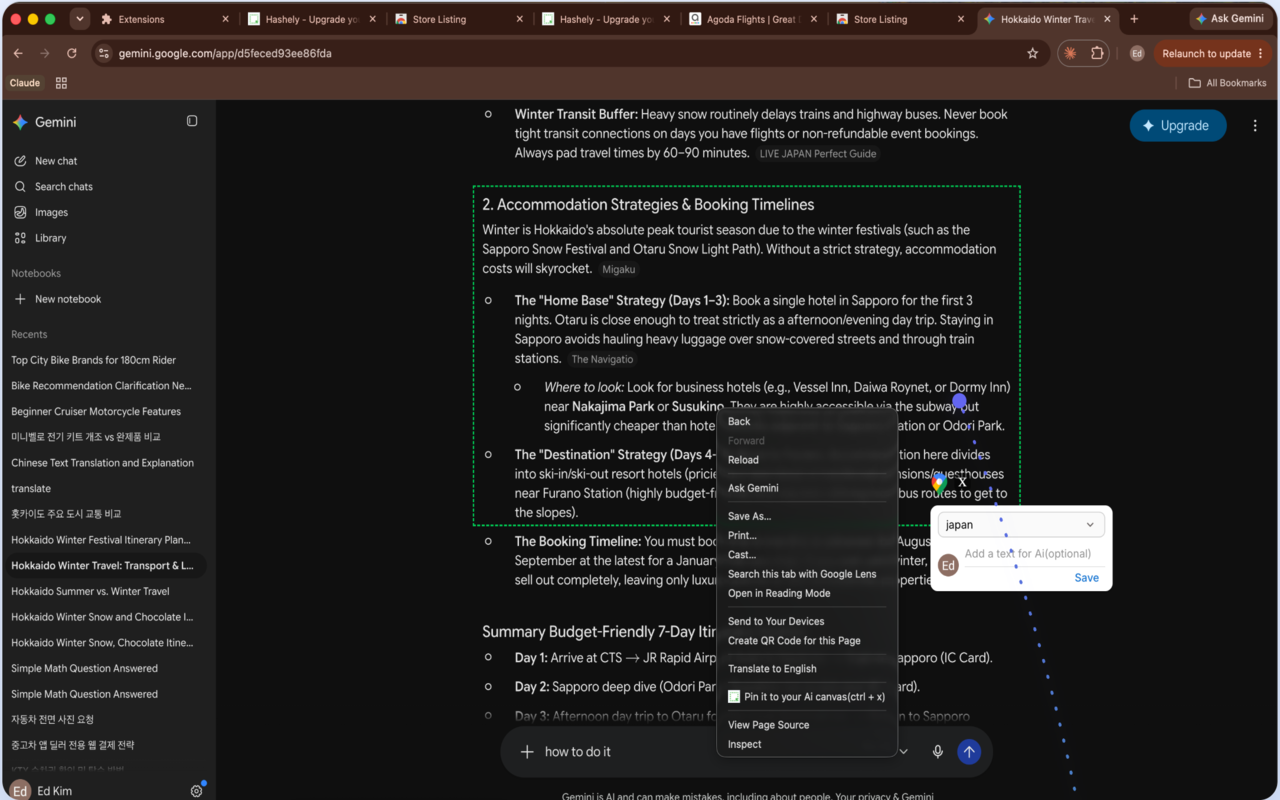This screenshot has height=800, width=1280.
Task: Choose Open in Reading Mode
Action: click(779, 593)
